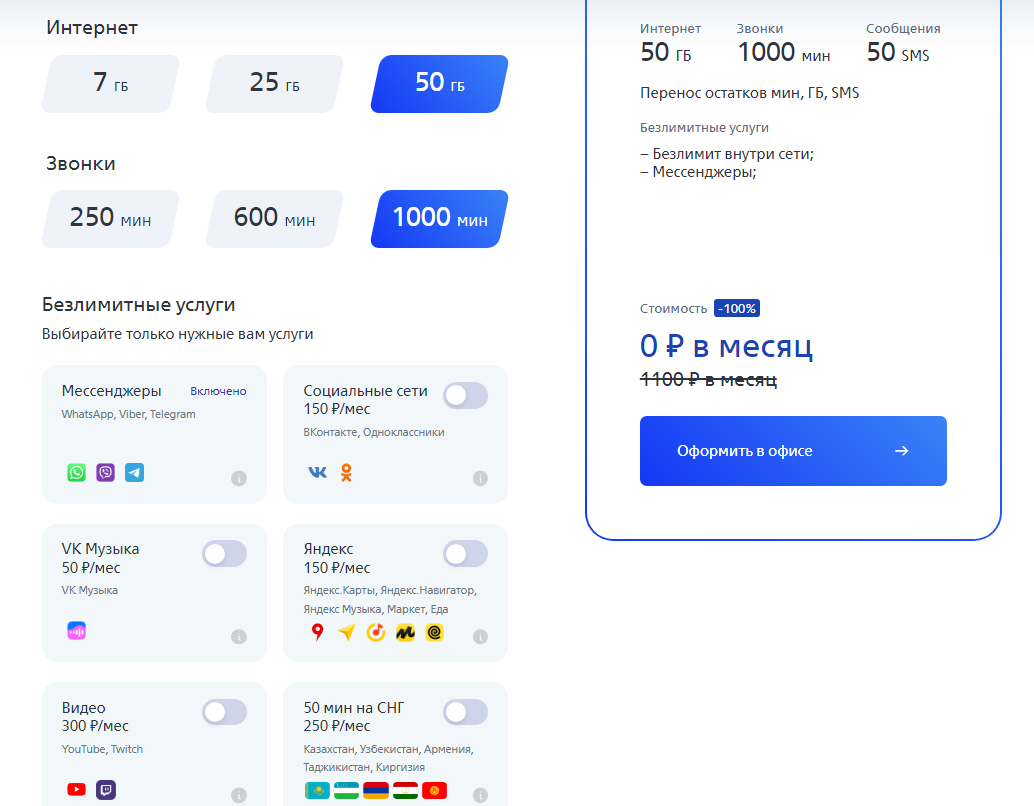
Task: Select the 7 ГБ internet option
Action: pyautogui.click(x=110, y=83)
